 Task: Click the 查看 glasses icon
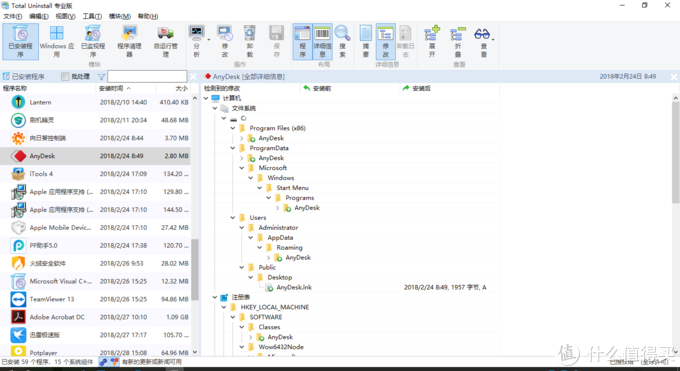[x=482, y=33]
